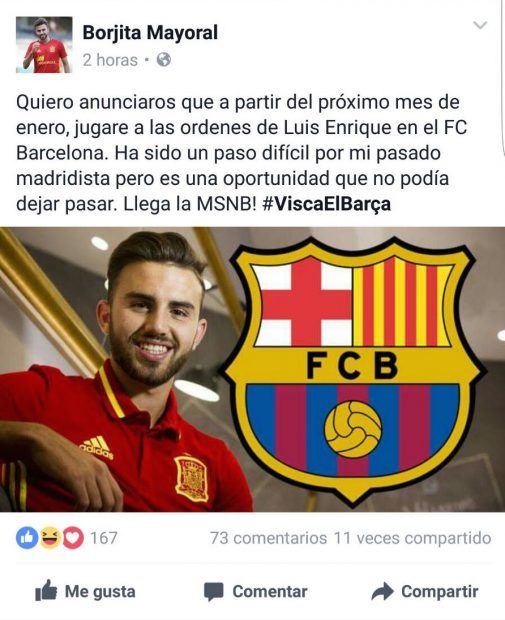Open Borjita Mayoral profile picture
Viewport: 505px width, 620px height.
(x=44, y=45)
